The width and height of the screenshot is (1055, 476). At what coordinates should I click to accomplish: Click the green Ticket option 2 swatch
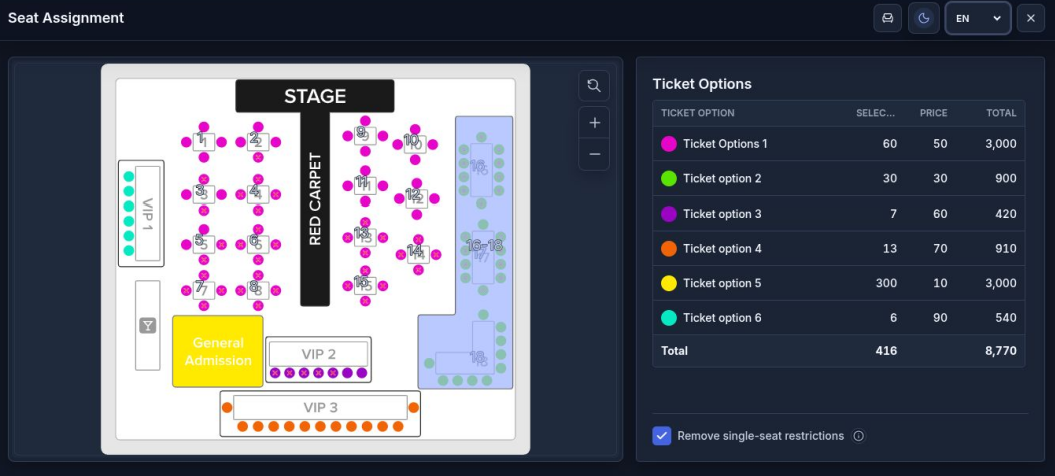pos(669,178)
